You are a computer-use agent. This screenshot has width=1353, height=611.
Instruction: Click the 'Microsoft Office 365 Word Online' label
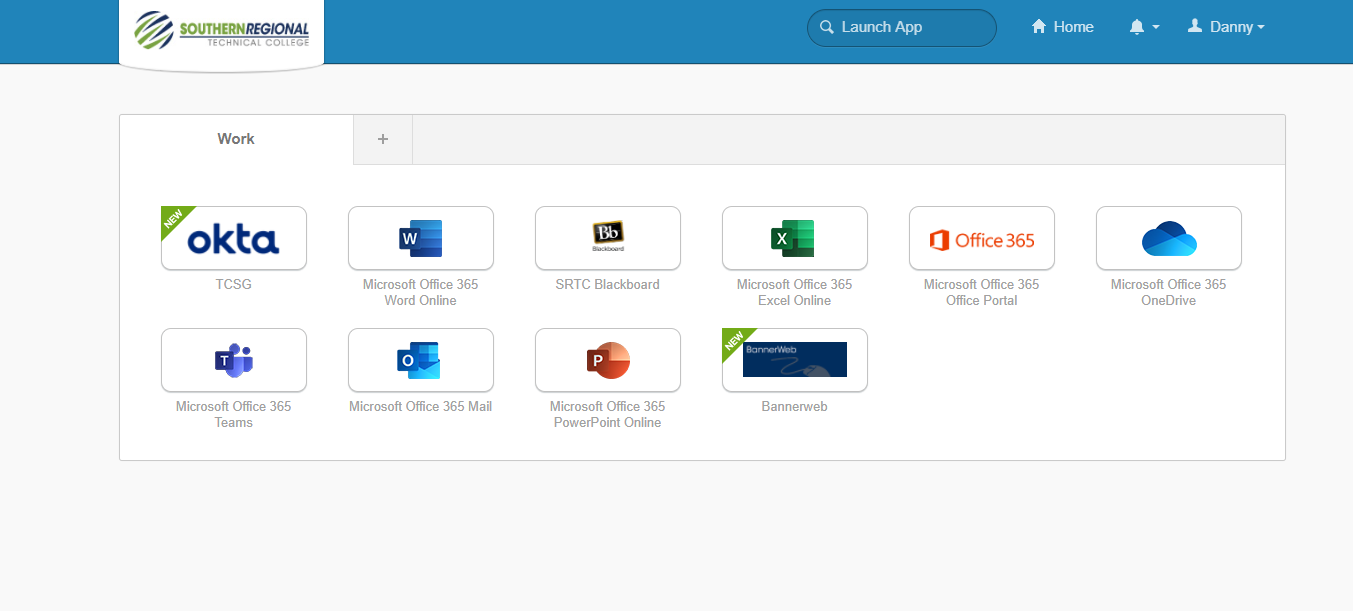tap(421, 292)
